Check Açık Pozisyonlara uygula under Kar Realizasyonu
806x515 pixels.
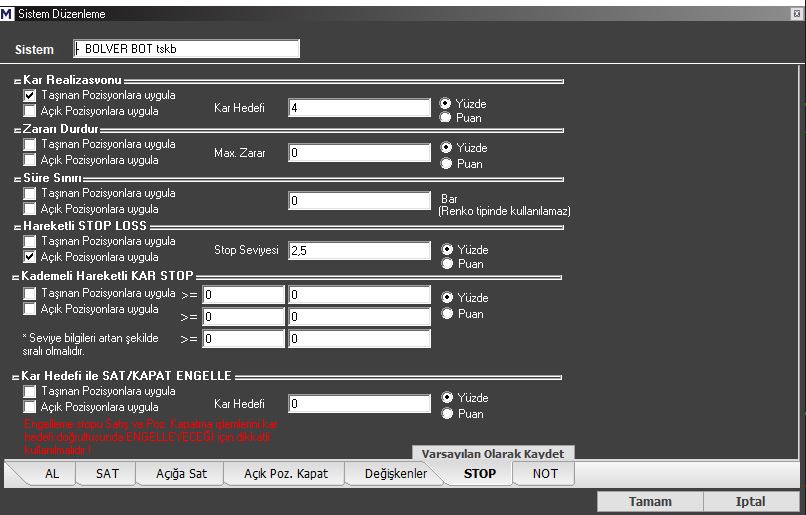pyautogui.click(x=30, y=111)
